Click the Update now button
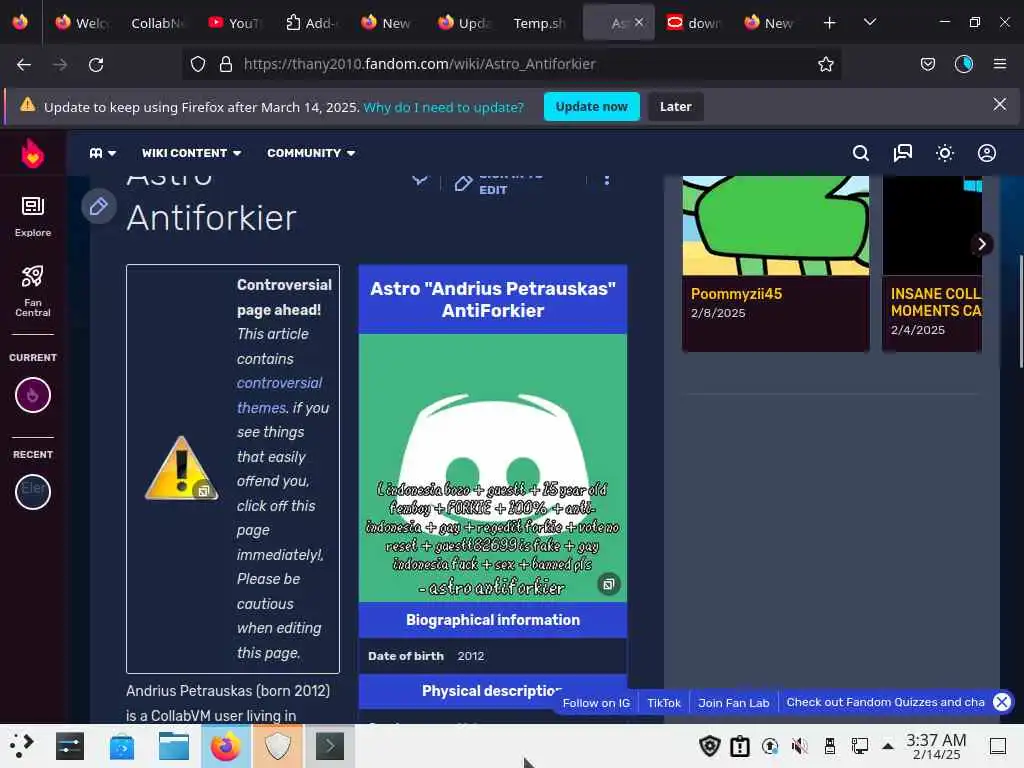This screenshot has width=1024, height=768. [x=591, y=106]
